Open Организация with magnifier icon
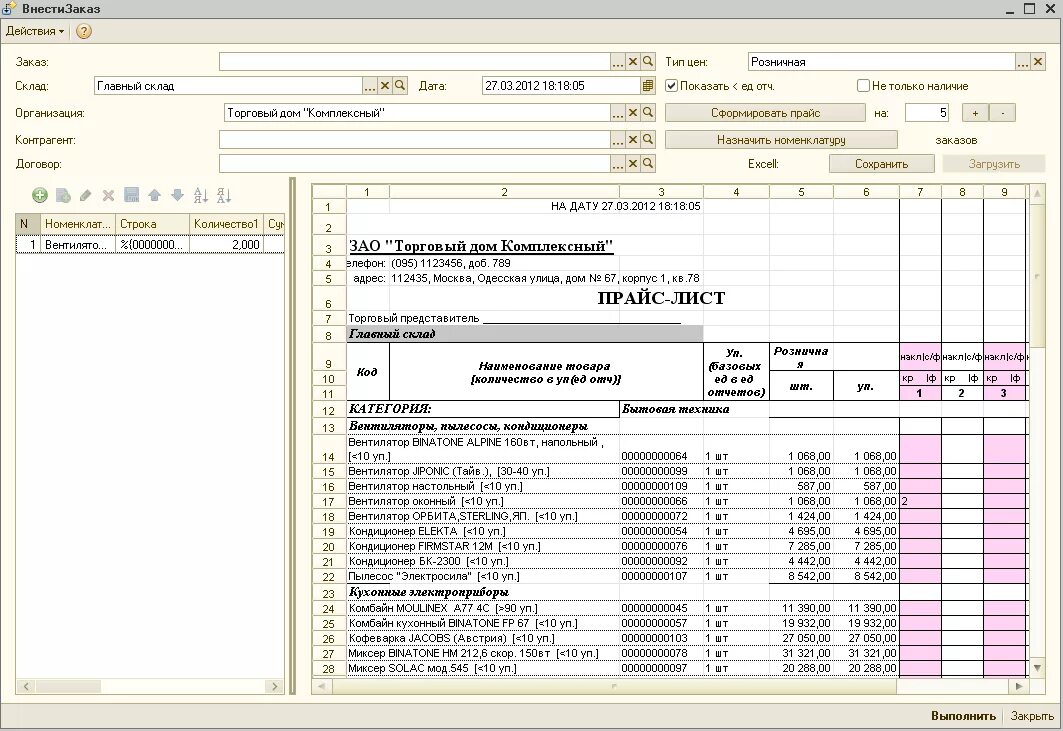1063x731 pixels. [x=648, y=113]
